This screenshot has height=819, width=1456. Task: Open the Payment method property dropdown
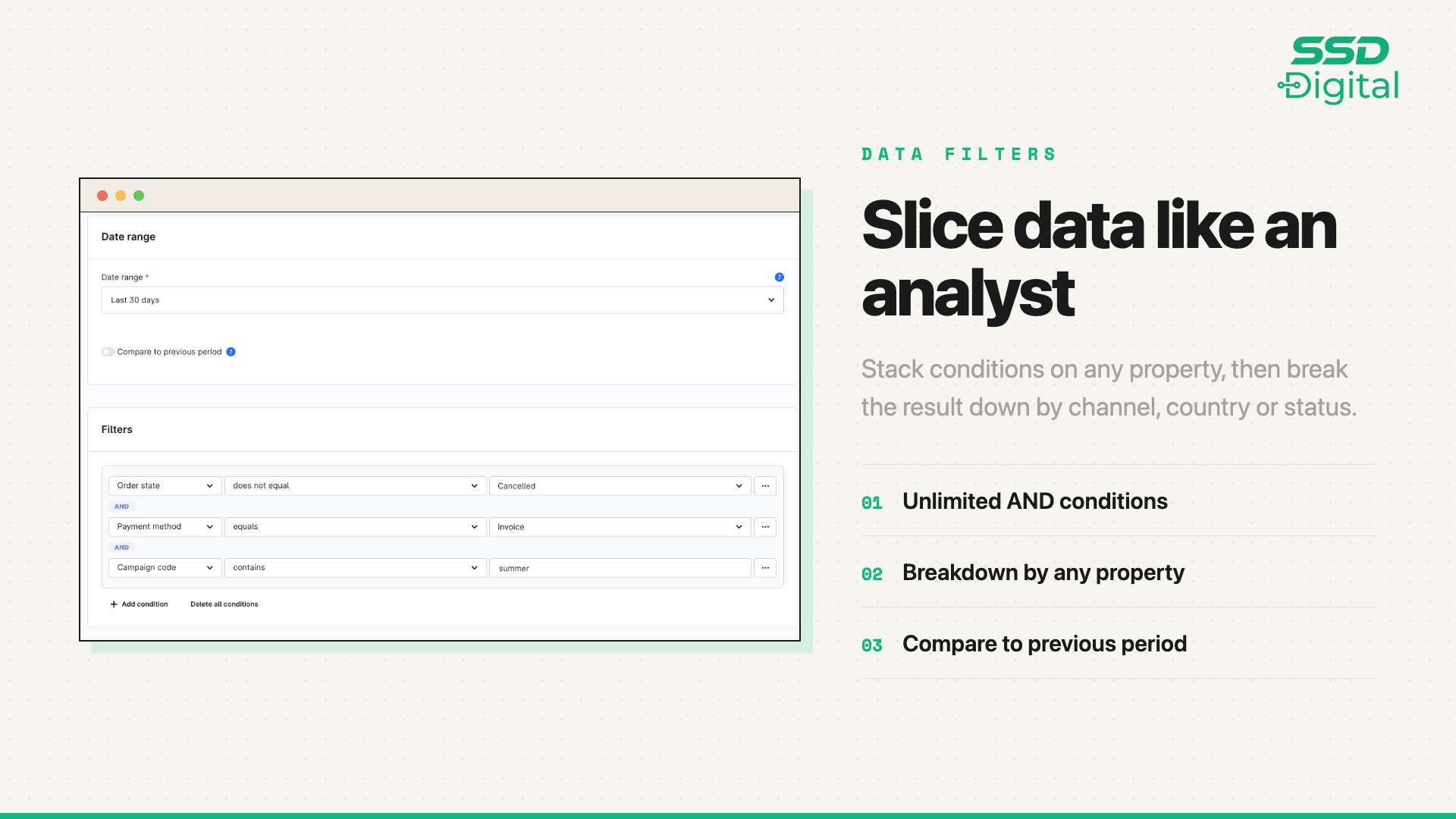point(165,527)
